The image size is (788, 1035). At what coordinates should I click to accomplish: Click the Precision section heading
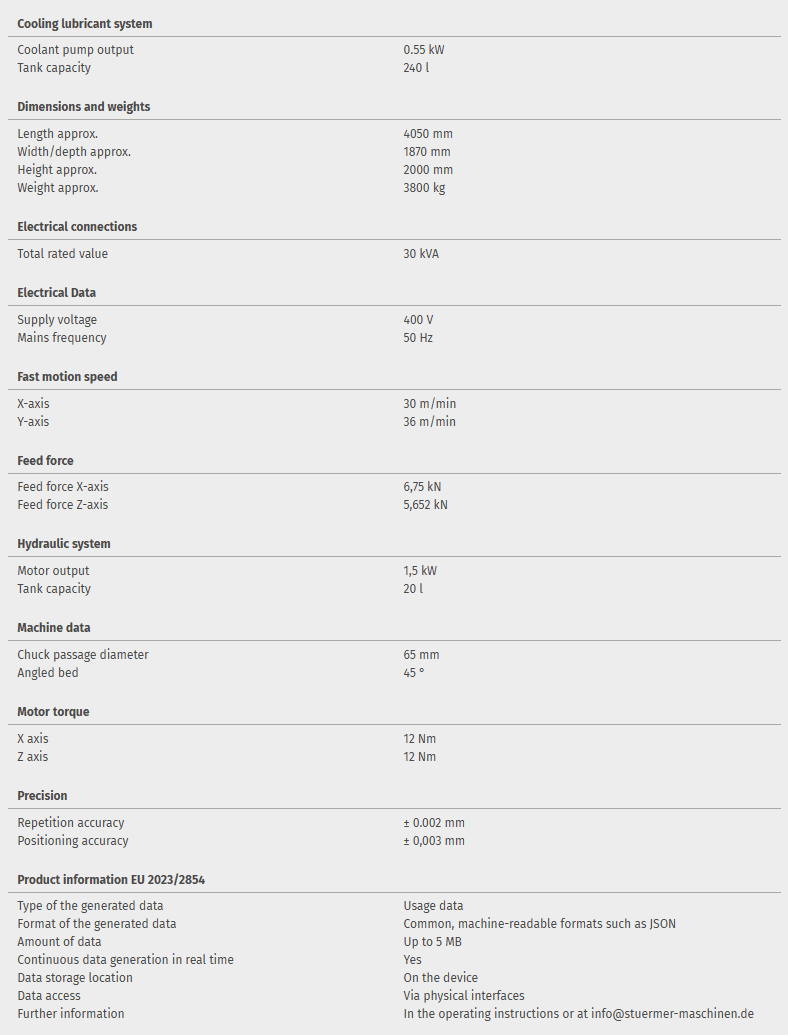click(42, 796)
